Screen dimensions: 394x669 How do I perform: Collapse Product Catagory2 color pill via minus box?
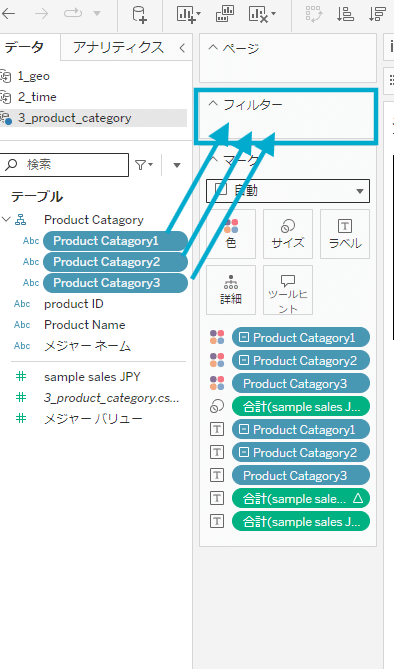click(x=244, y=361)
